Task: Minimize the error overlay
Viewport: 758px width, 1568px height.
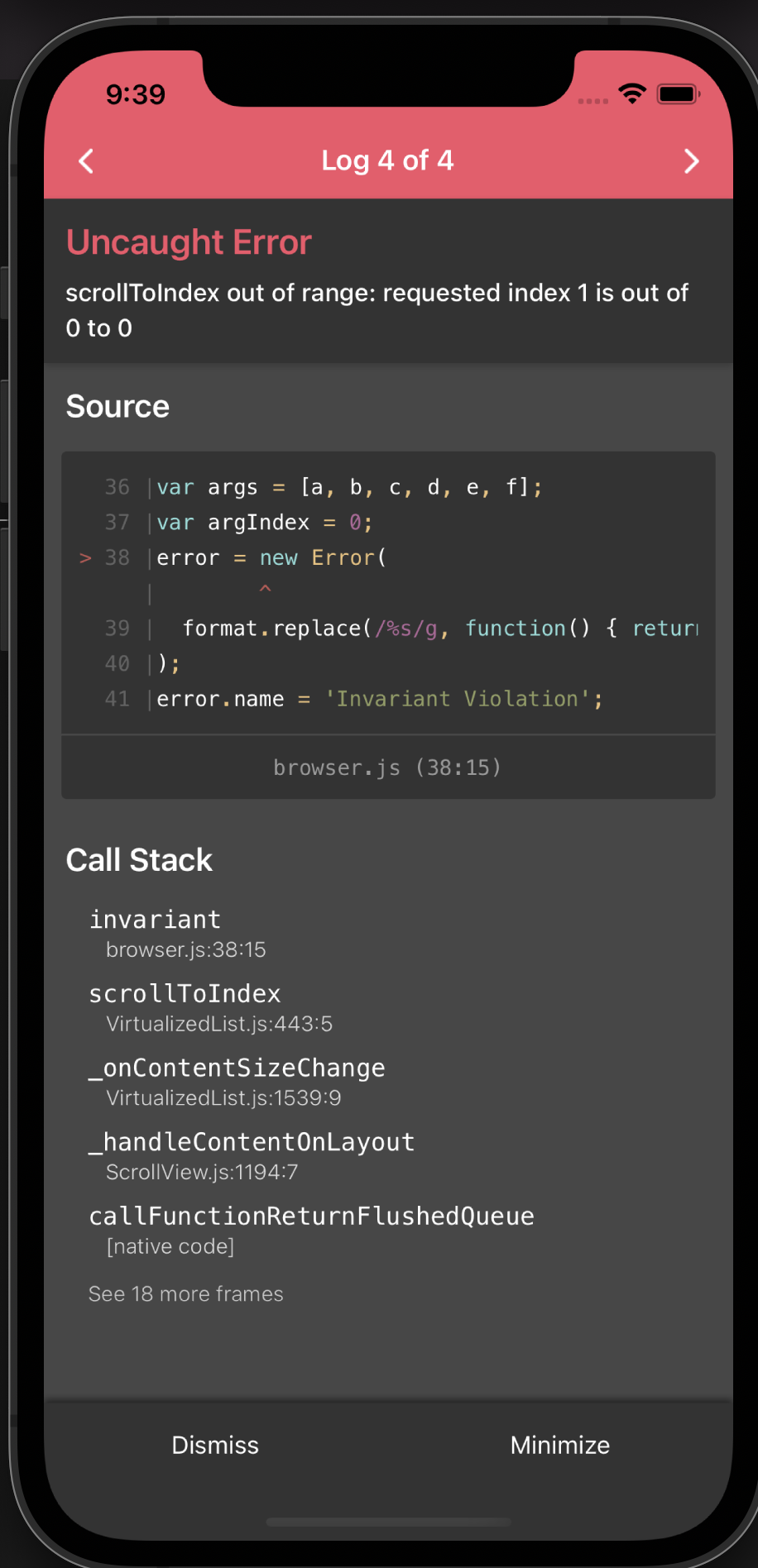Action: 560,1445
